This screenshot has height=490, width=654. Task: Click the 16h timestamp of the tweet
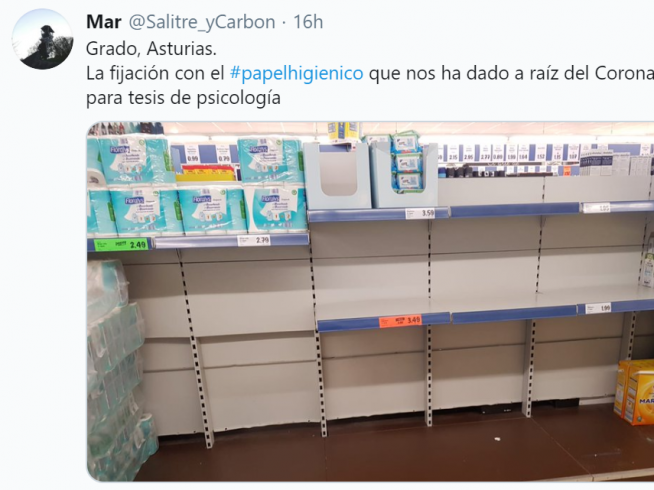pyautogui.click(x=308, y=22)
